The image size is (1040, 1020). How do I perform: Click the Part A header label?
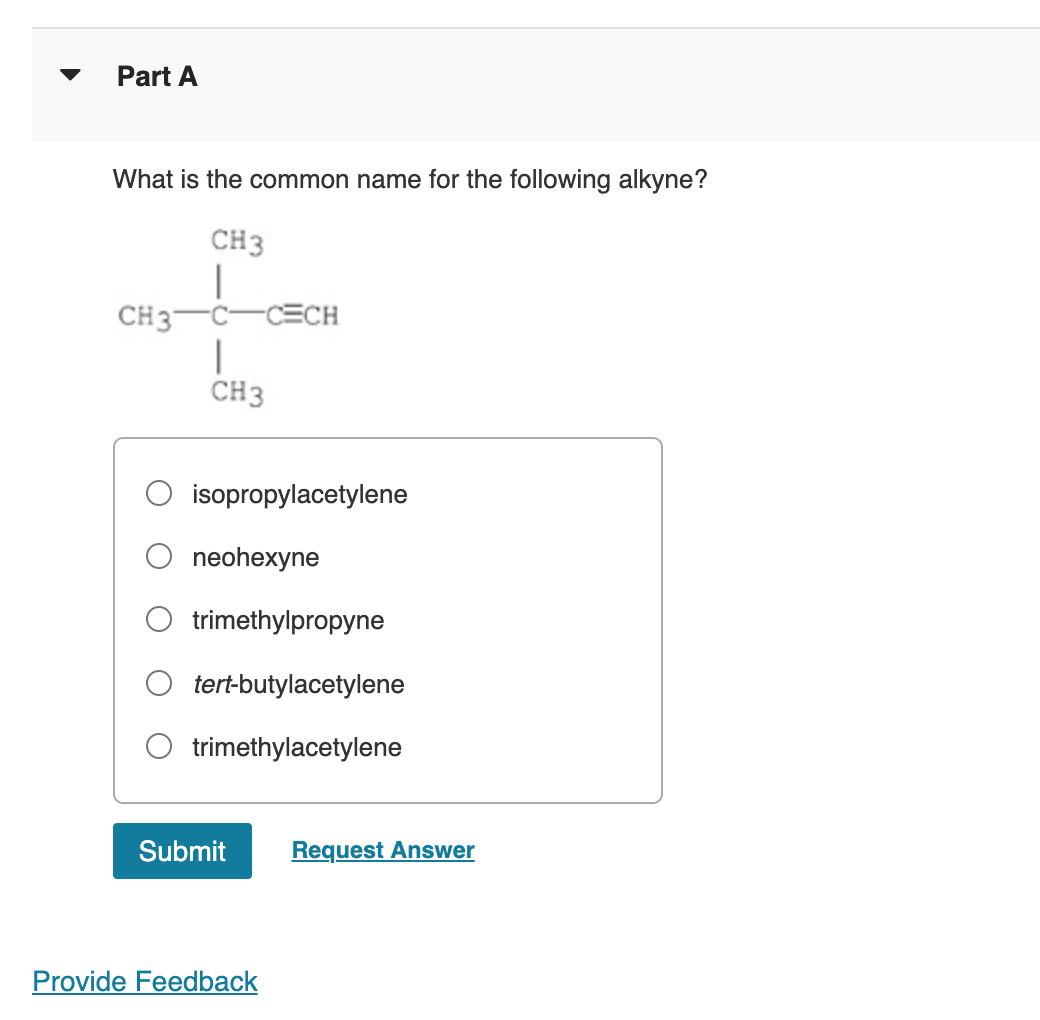point(157,76)
